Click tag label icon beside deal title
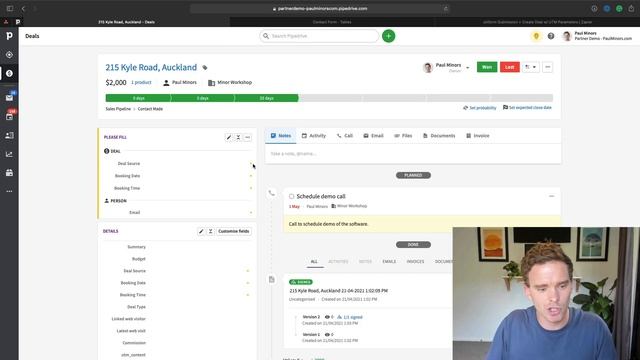This screenshot has height=360, width=640. coord(205,68)
